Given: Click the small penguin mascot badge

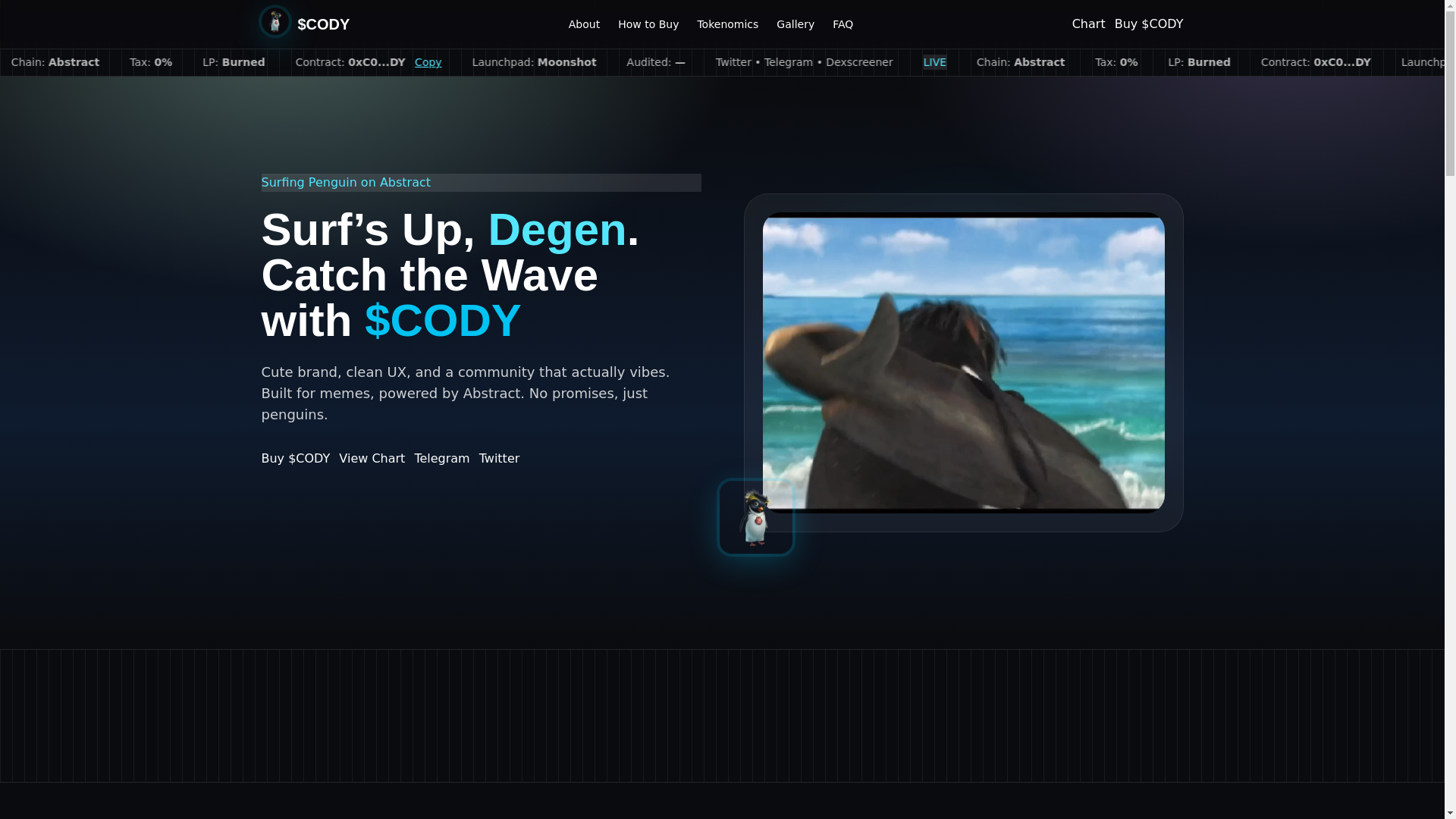Looking at the screenshot, I should point(755,517).
